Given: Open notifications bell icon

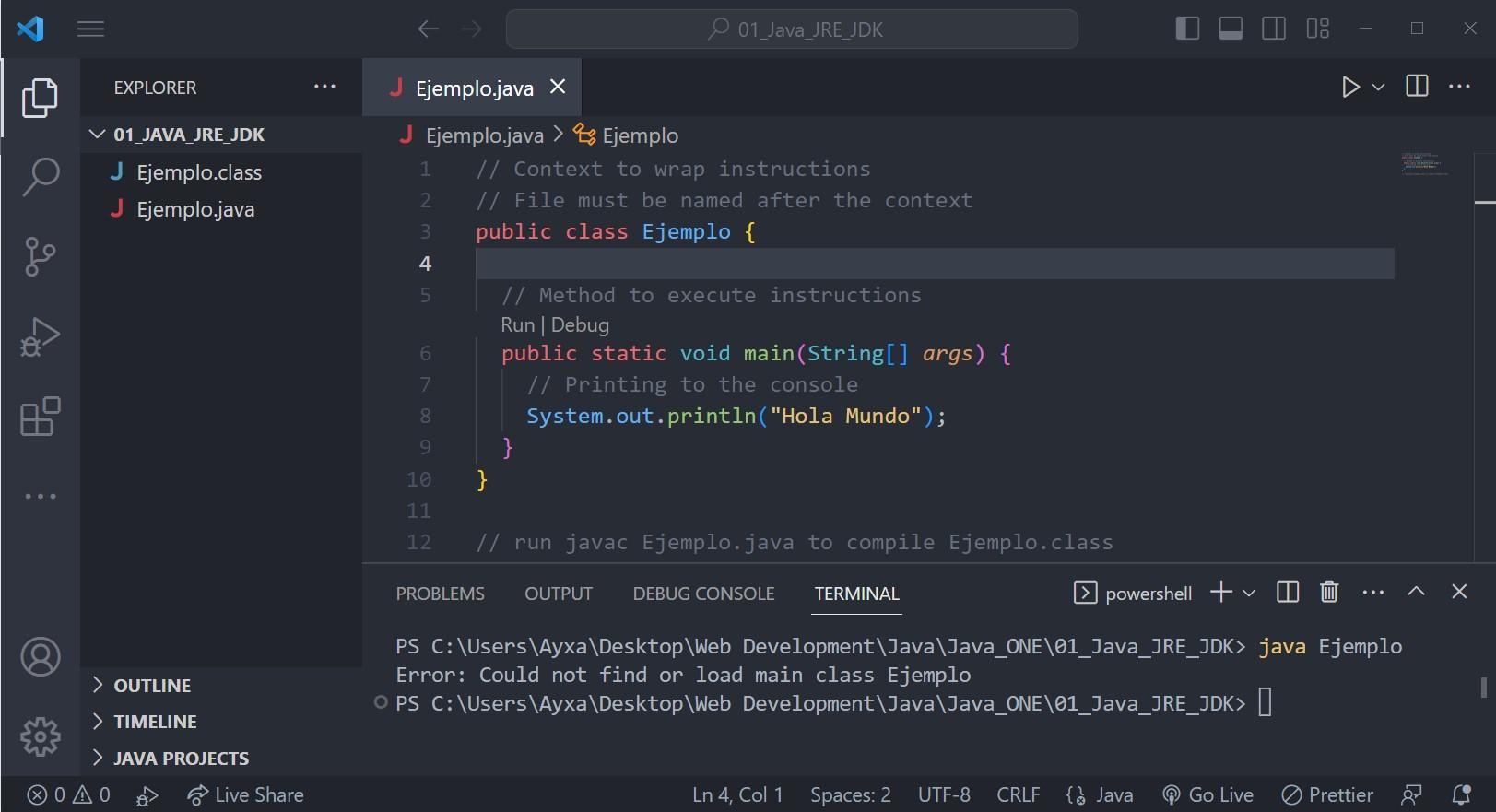Looking at the screenshot, I should 1461,794.
